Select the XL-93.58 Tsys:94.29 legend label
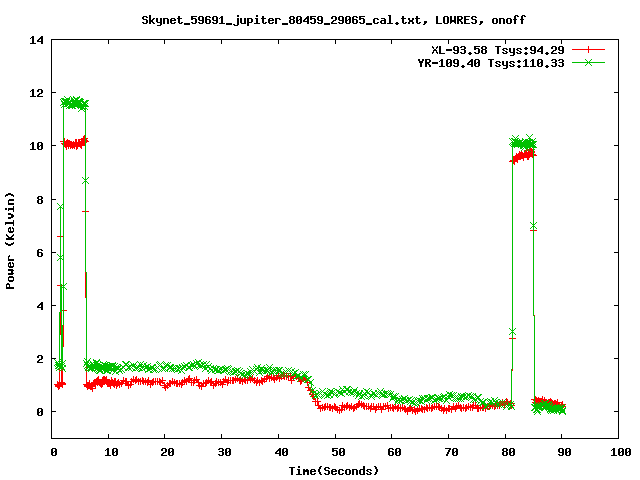Viewport: 640px width, 480px height. (498, 50)
